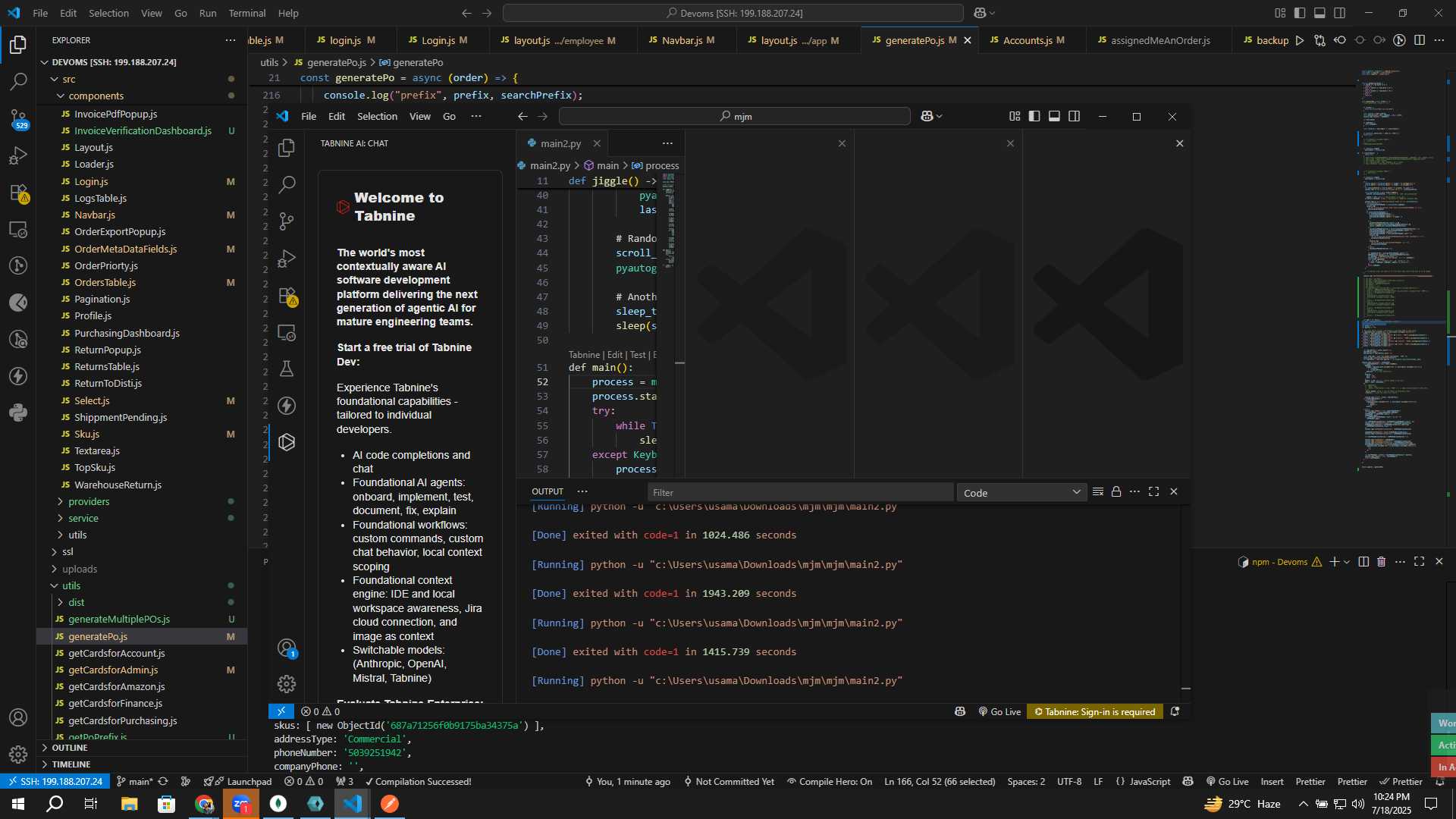Screen dimensions: 1456x819
Task: Open new terminal launch profile dropdown arrow
Action: [x=1347, y=562]
